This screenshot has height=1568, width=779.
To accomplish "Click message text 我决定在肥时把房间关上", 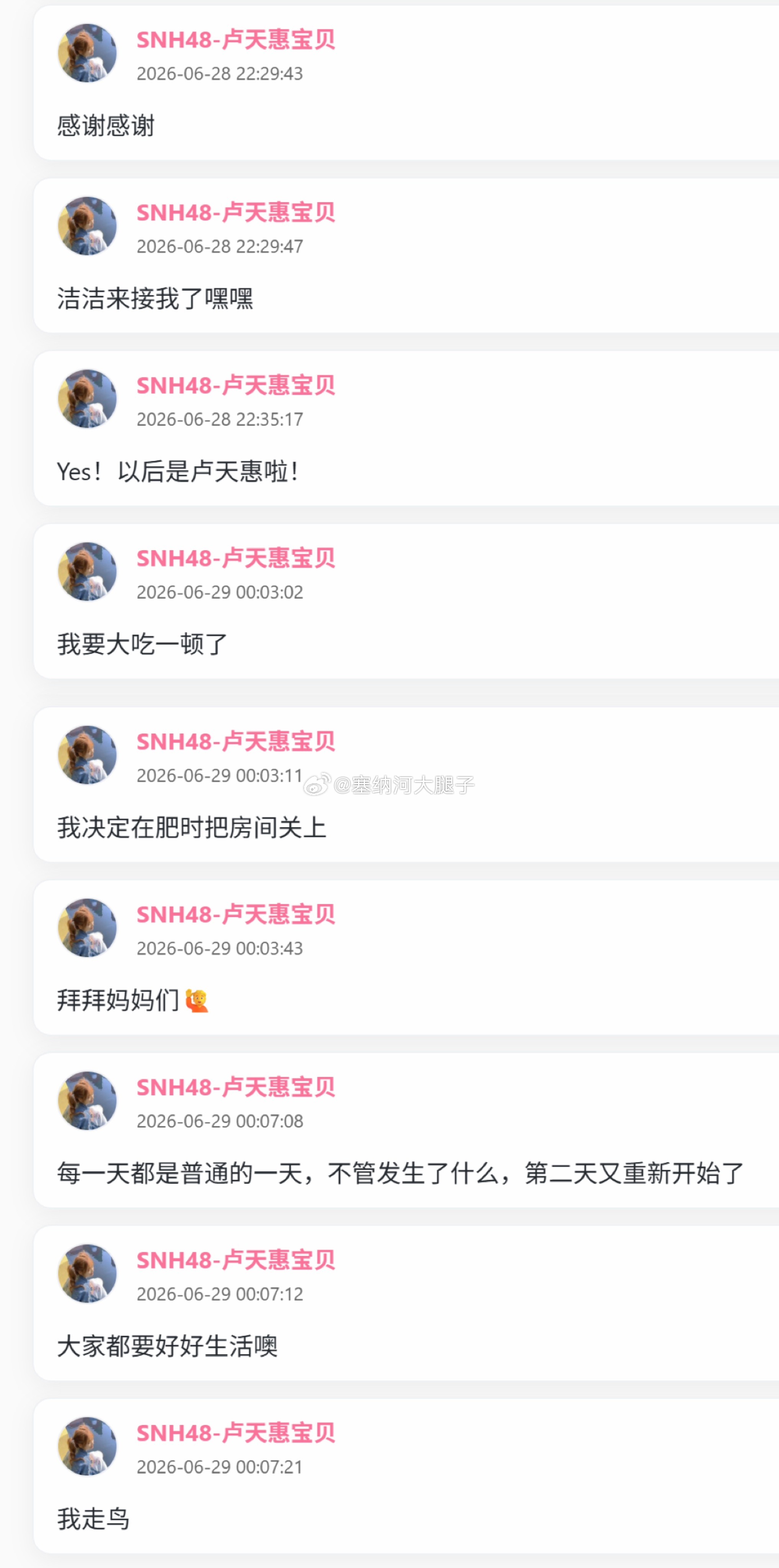I will click(192, 827).
